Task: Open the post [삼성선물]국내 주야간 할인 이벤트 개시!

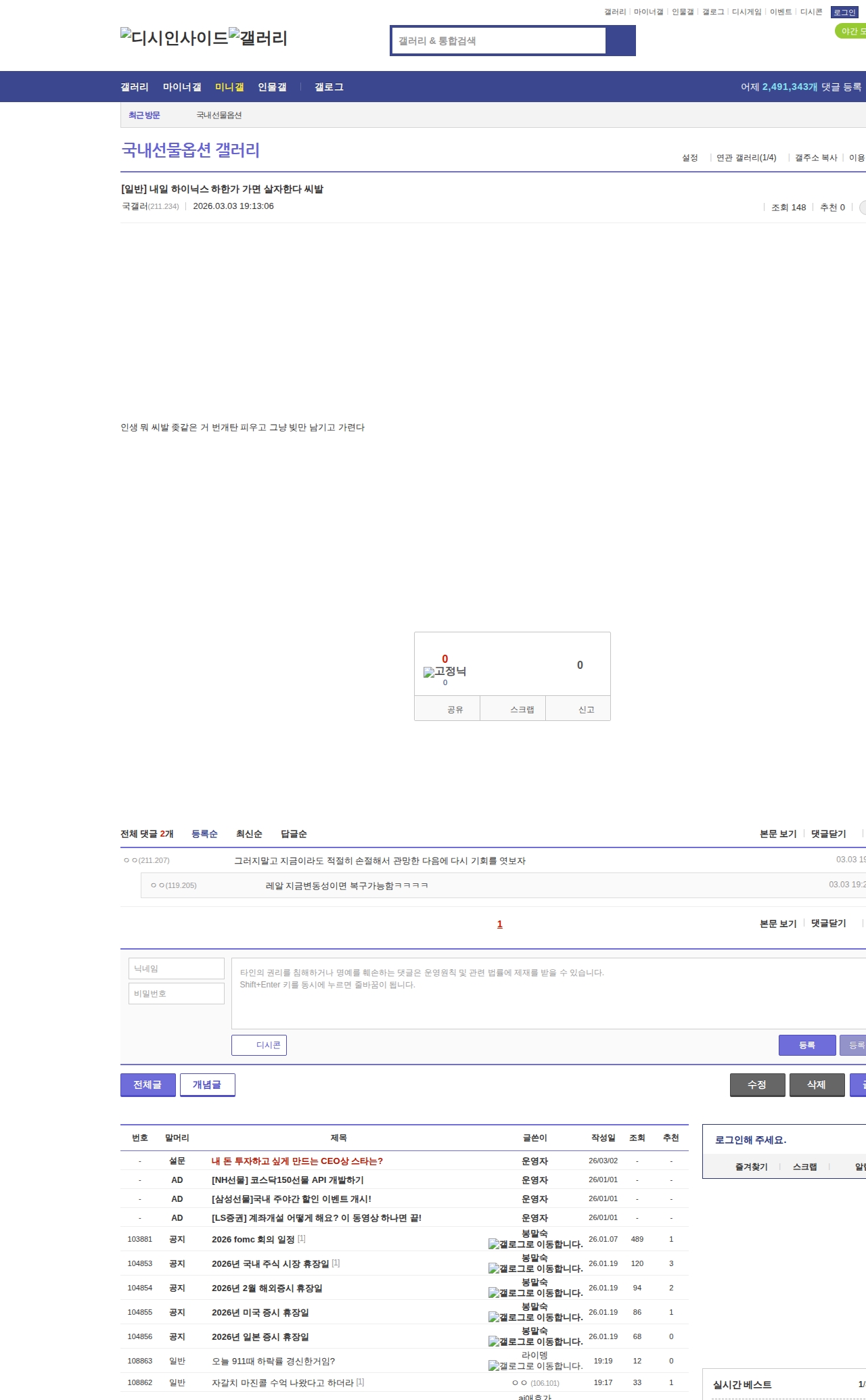Action: 292,1199
